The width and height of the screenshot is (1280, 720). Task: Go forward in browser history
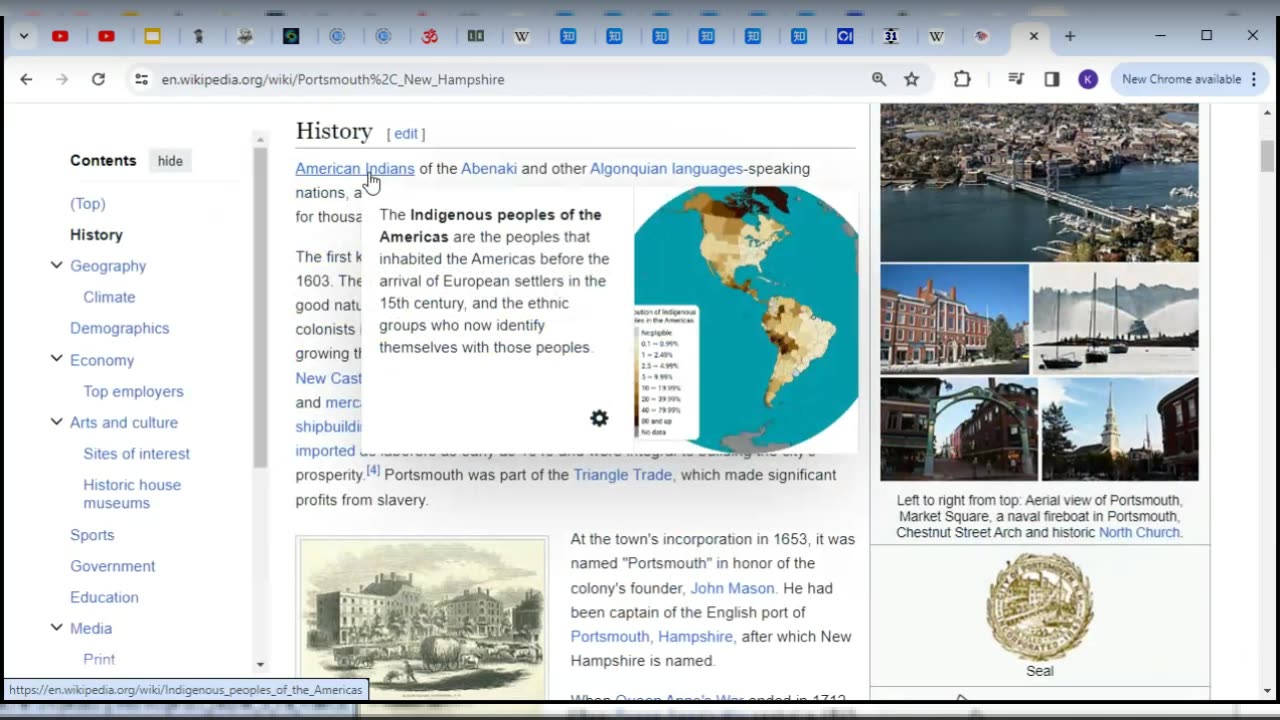[62, 79]
